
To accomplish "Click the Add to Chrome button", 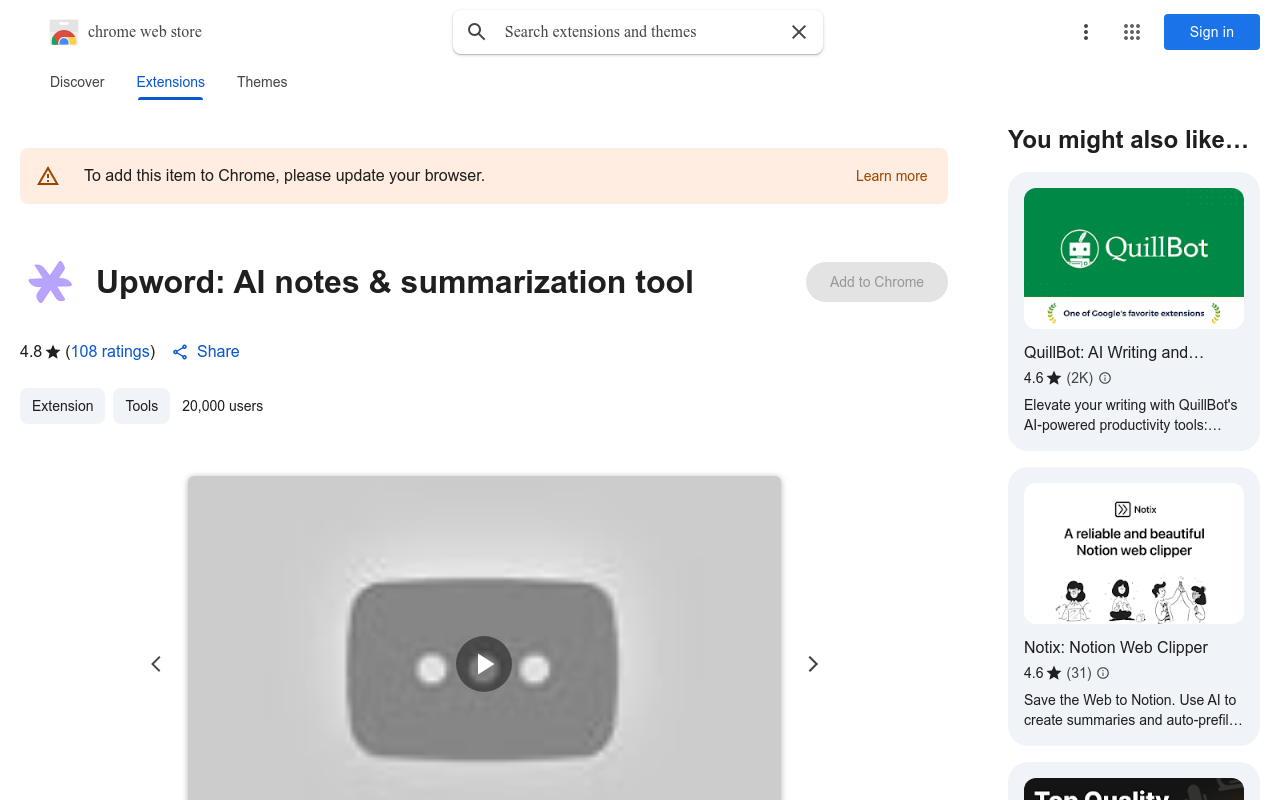I will coord(877,282).
